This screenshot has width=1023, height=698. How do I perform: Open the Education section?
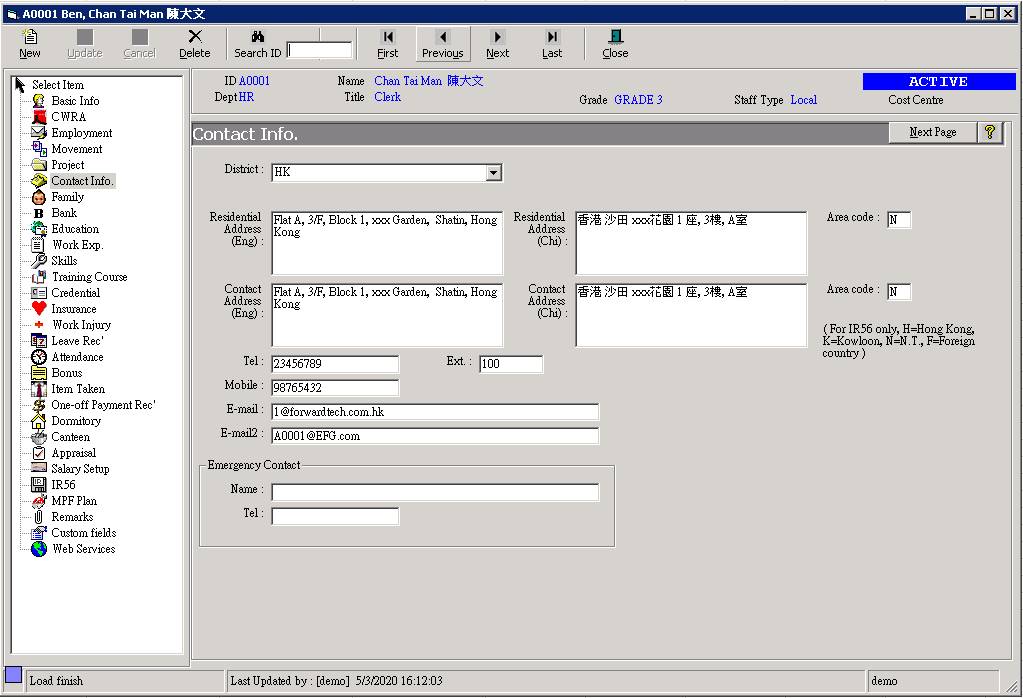[x=75, y=228]
